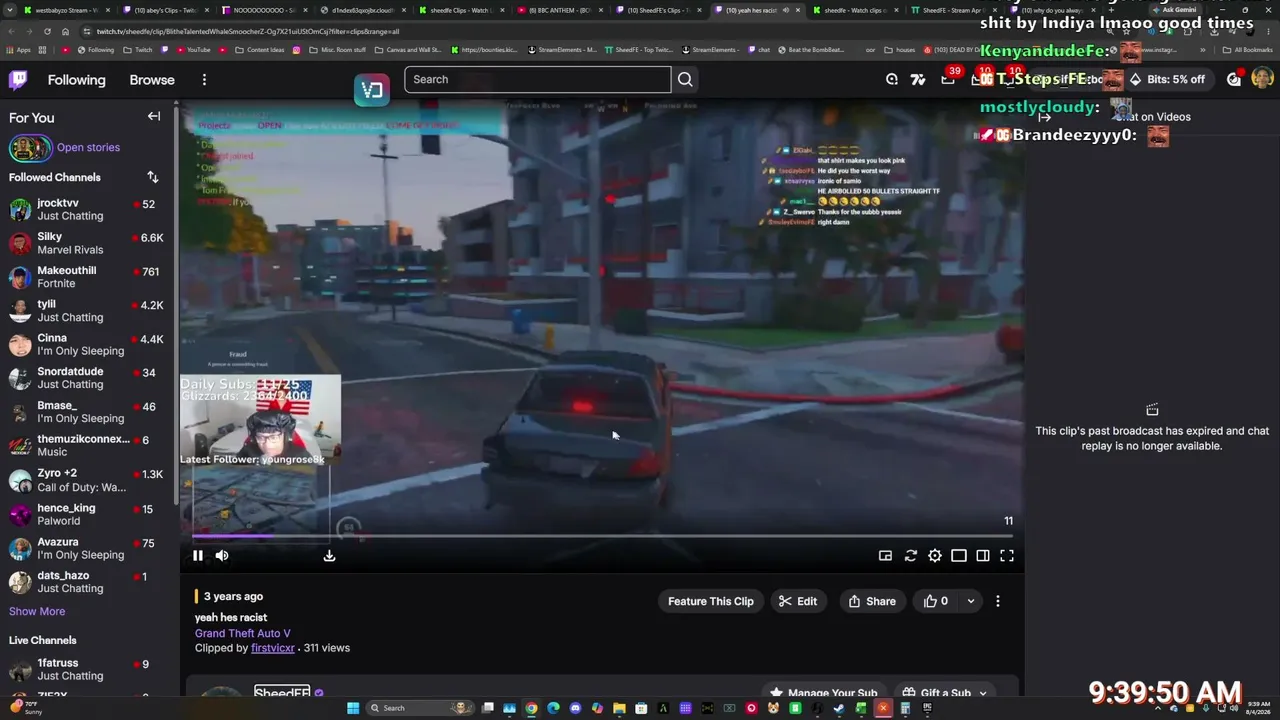Click Show More followed channels
This screenshot has height=720, width=1280.
(37, 611)
